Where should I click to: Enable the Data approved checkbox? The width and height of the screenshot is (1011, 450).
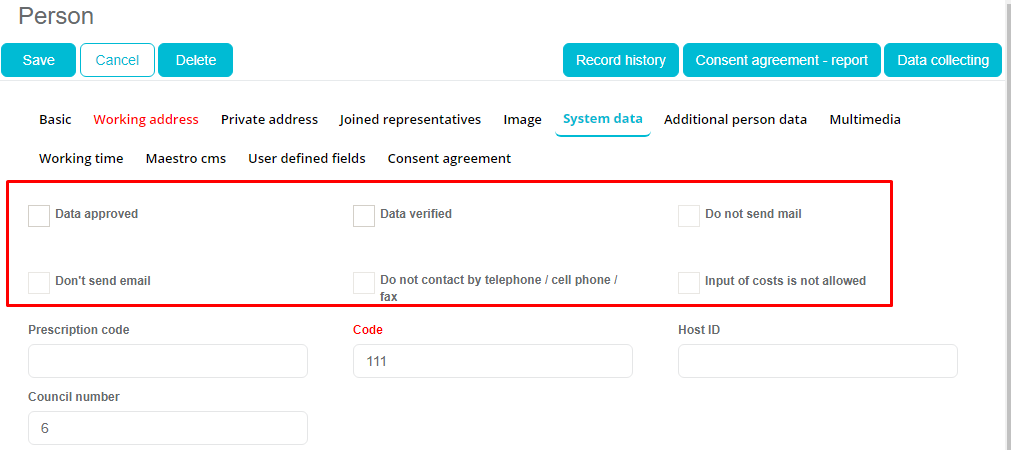(x=39, y=216)
